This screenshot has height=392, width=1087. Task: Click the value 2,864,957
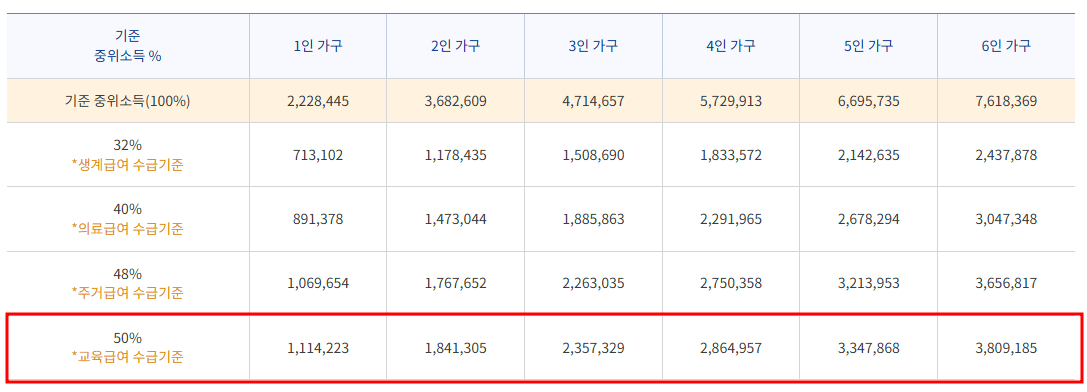tap(731, 348)
